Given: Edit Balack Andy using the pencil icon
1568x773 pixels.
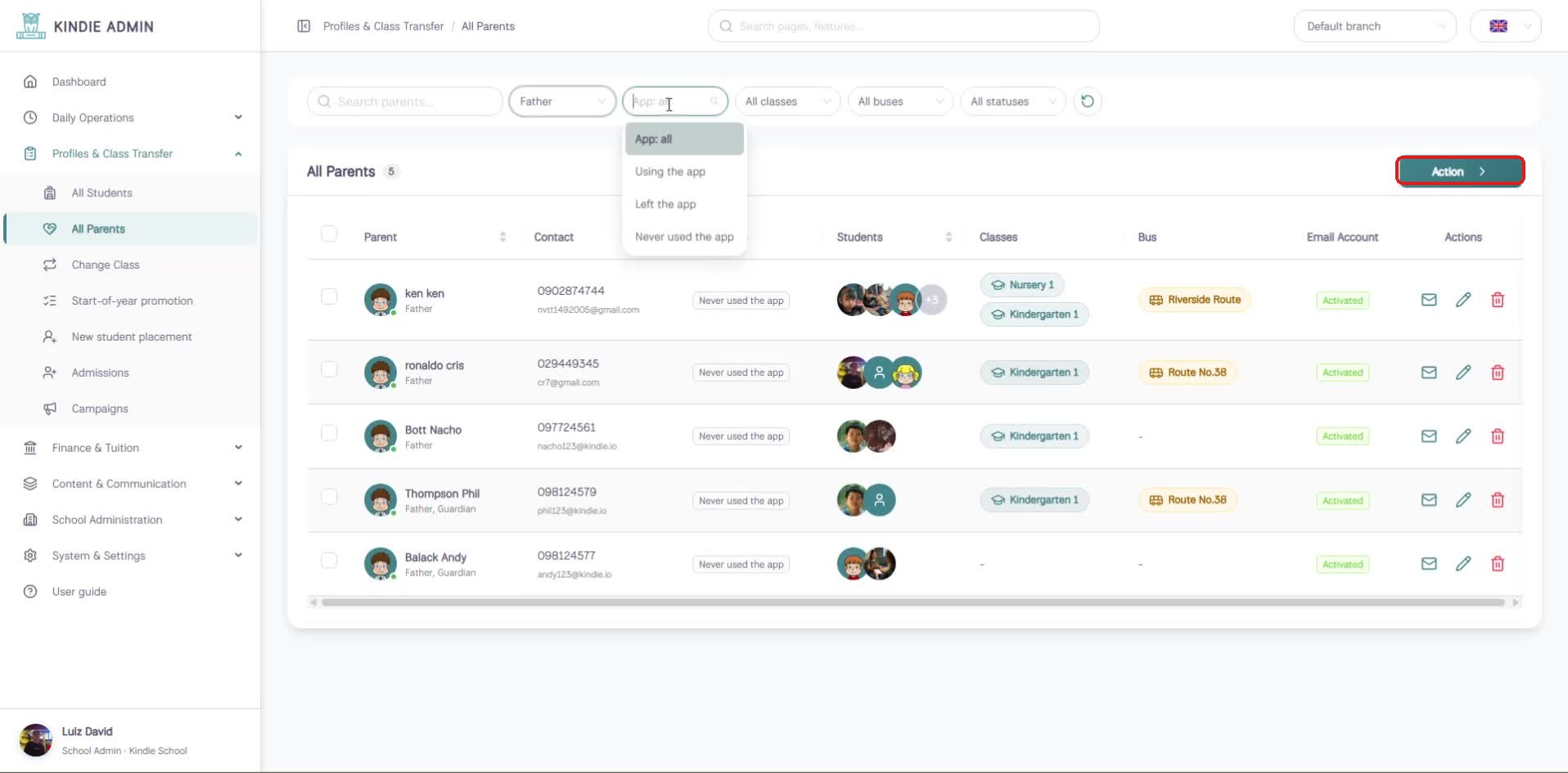Looking at the screenshot, I should click(1463, 564).
